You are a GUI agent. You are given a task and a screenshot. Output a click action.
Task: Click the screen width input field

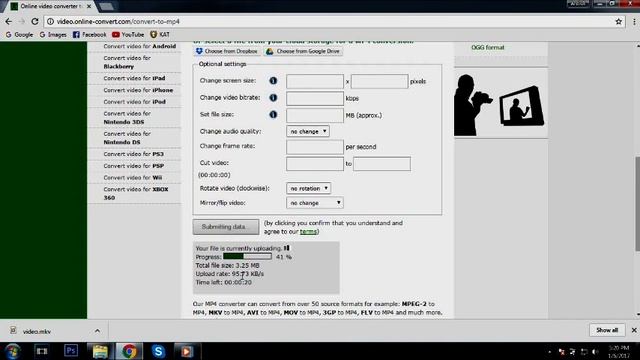[x=315, y=81]
